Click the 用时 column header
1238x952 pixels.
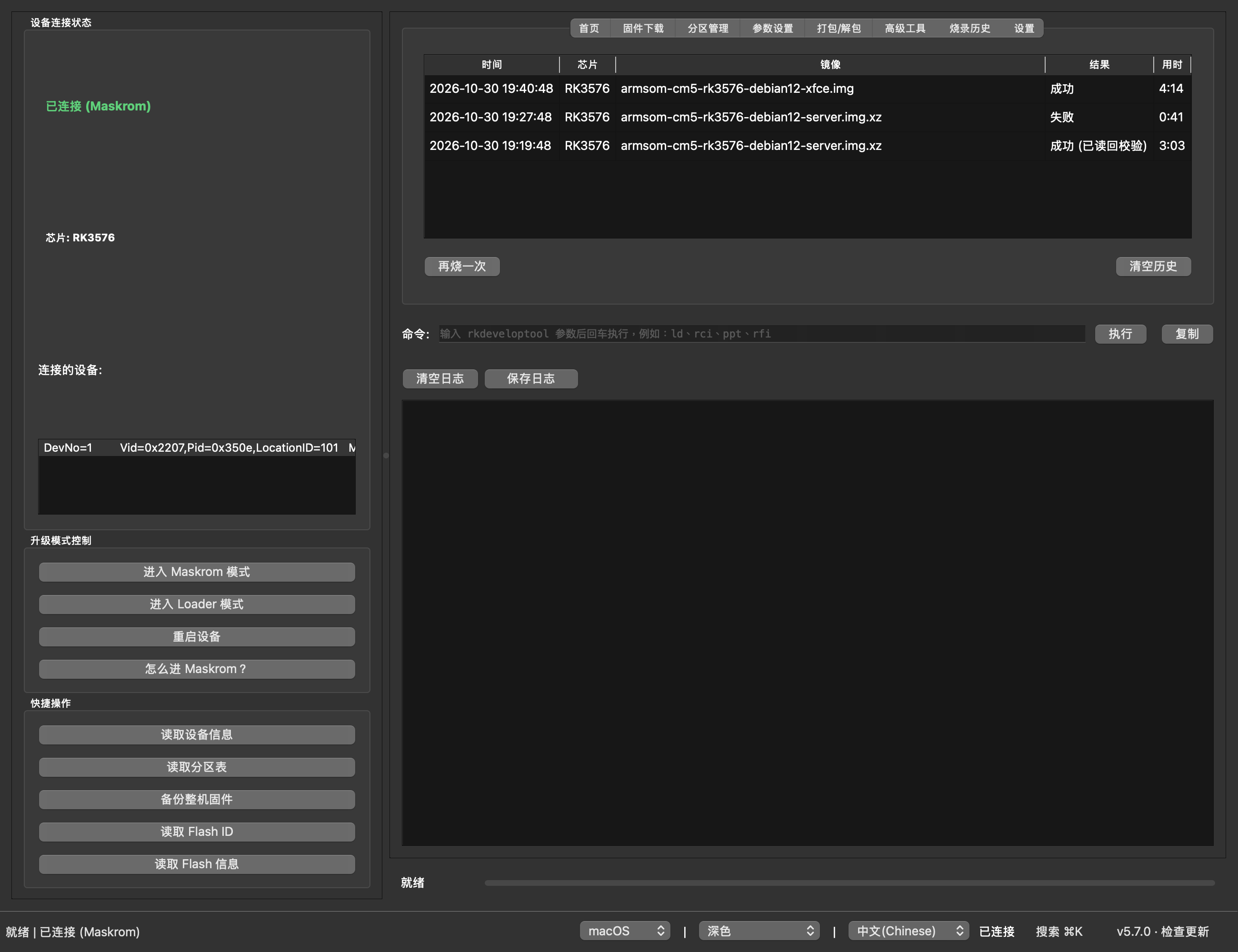(x=1172, y=65)
